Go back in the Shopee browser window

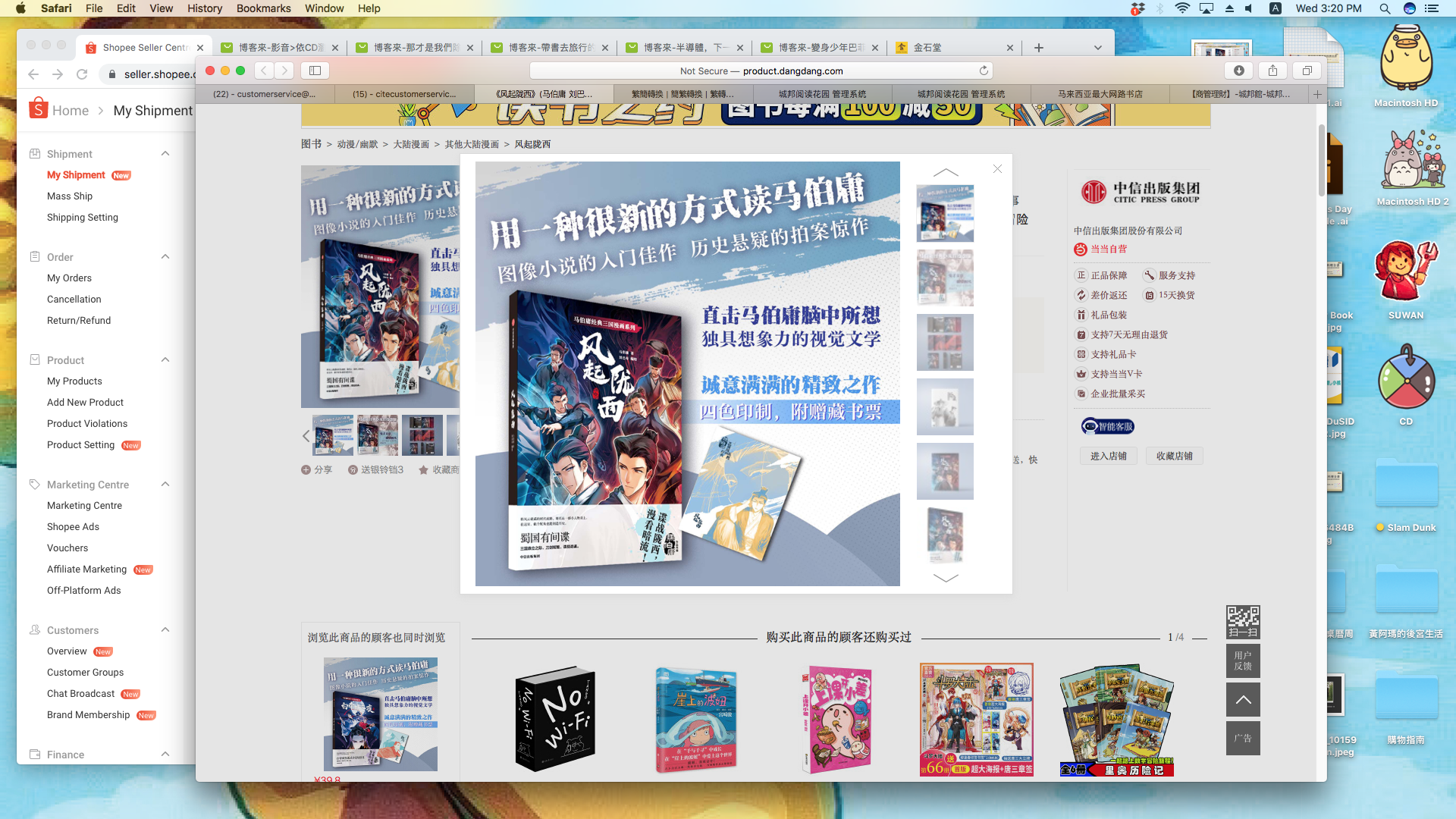[33, 74]
